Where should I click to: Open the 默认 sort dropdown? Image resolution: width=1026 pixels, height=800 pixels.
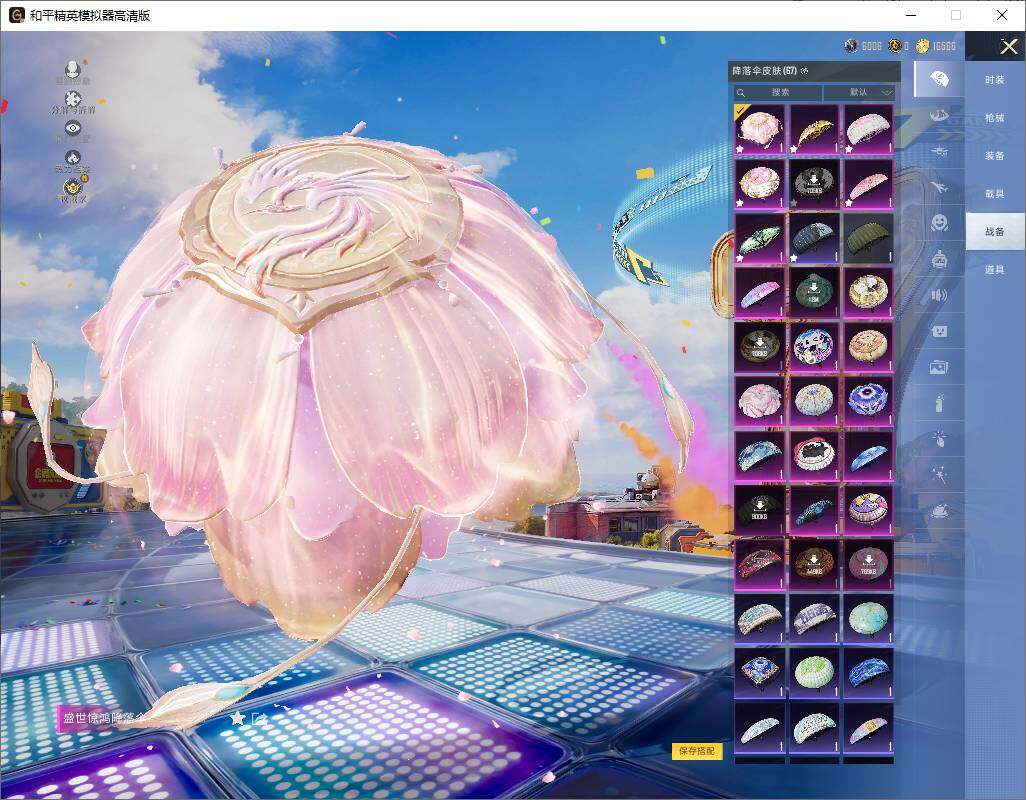click(858, 93)
